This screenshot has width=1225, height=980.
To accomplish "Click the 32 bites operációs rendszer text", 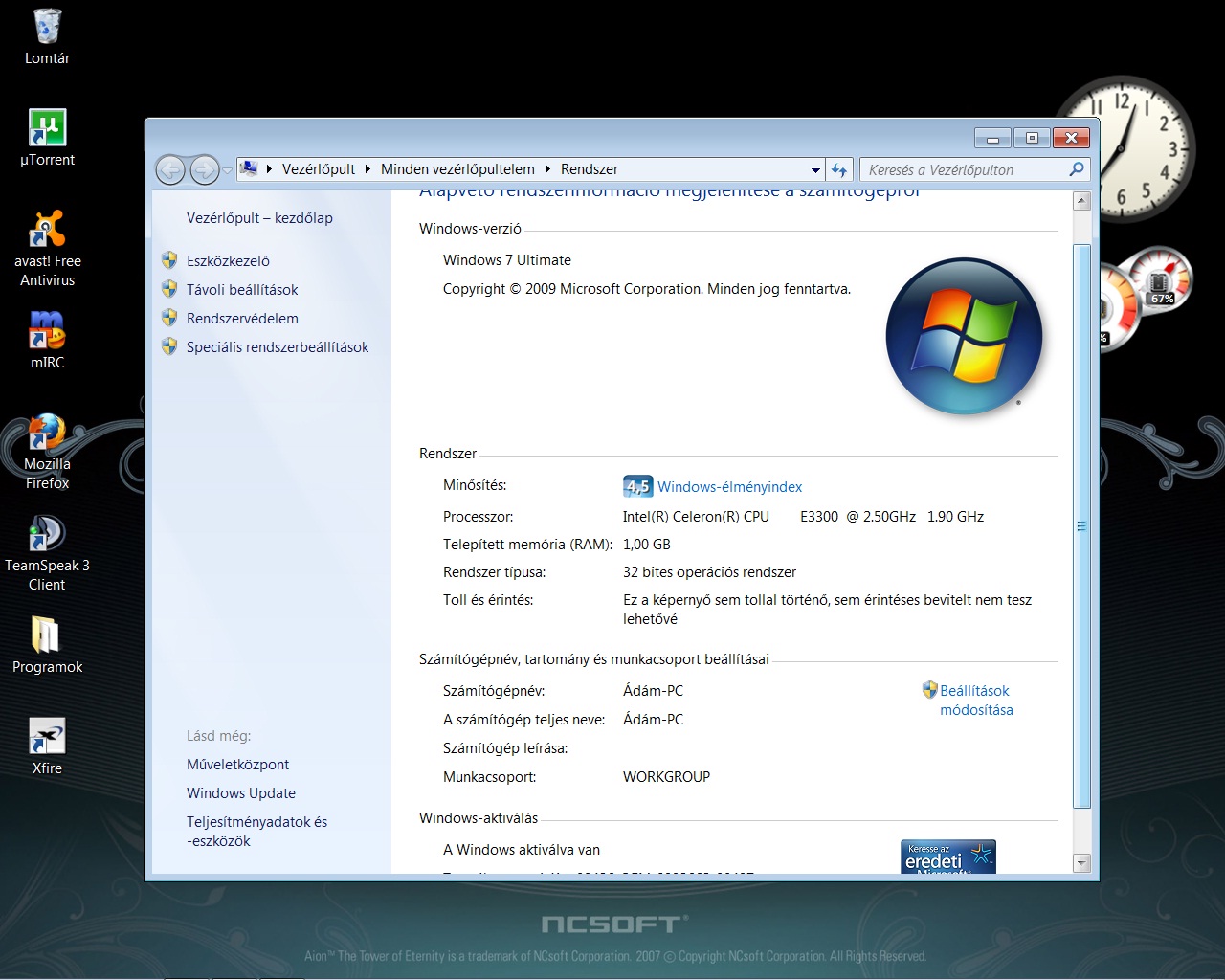I will point(709,572).
